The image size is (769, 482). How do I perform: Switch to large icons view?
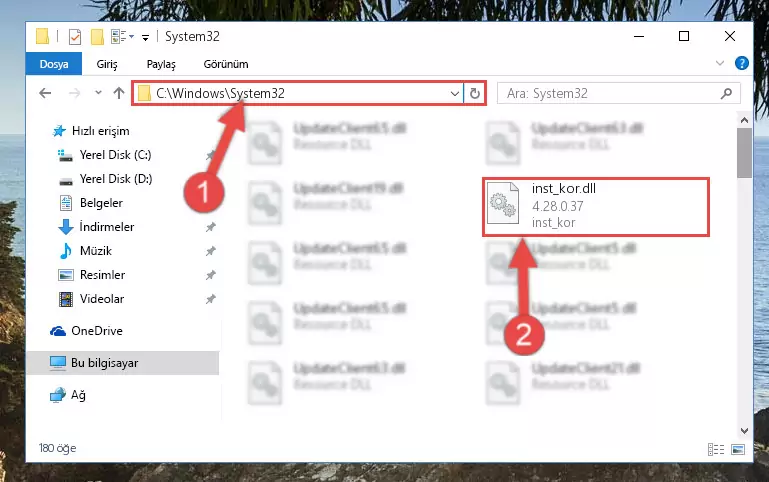(738, 449)
